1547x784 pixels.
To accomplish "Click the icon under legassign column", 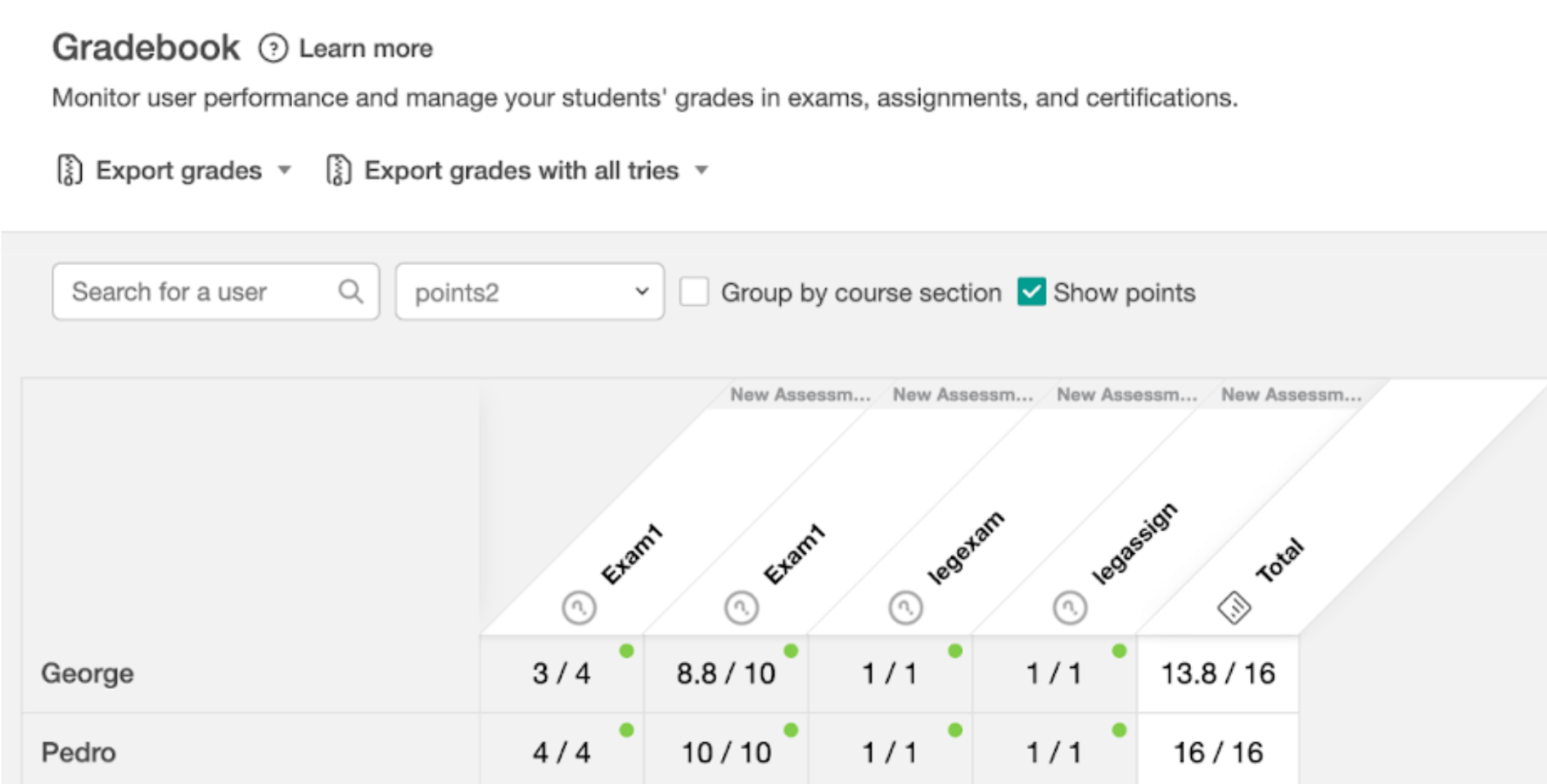I will coord(1070,608).
